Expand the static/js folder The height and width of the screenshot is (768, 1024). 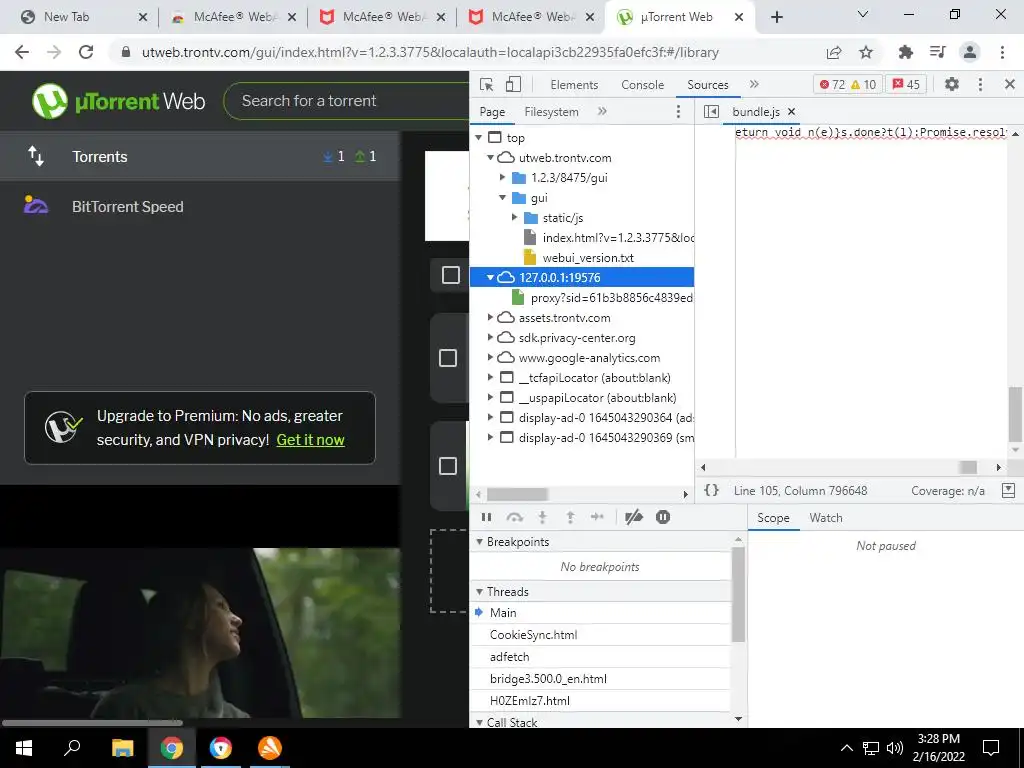(x=515, y=217)
